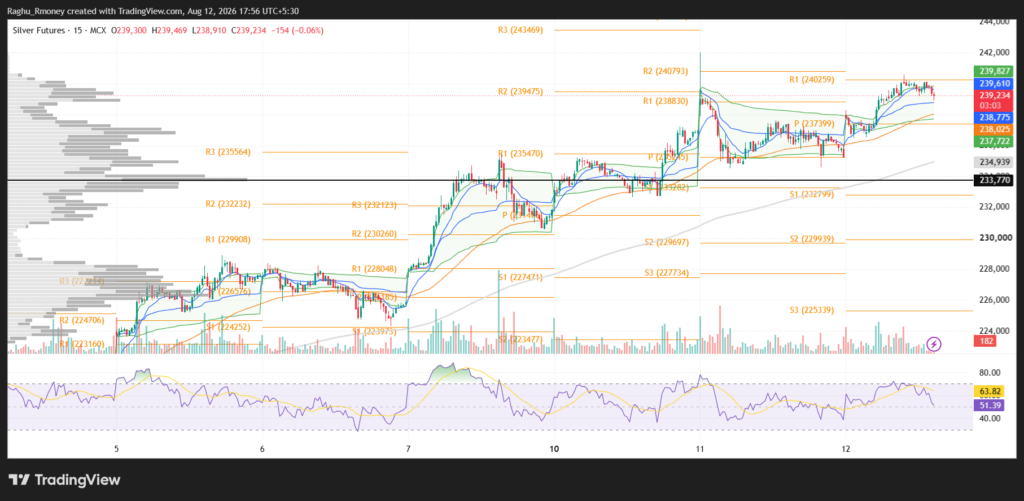Select the R3 (243469) pivot label
This screenshot has width=1024, height=501.
point(520,29)
